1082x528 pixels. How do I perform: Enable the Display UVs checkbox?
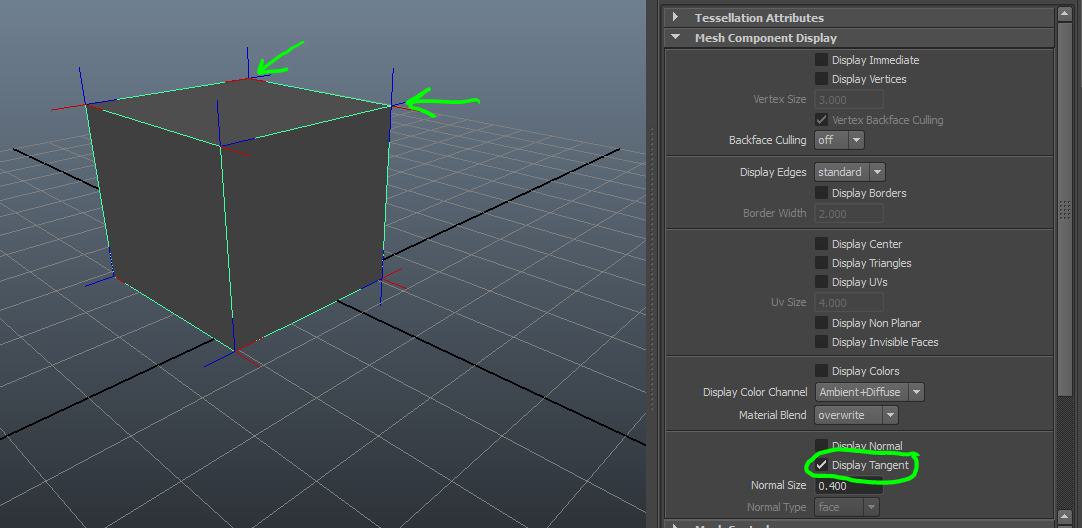(x=821, y=282)
